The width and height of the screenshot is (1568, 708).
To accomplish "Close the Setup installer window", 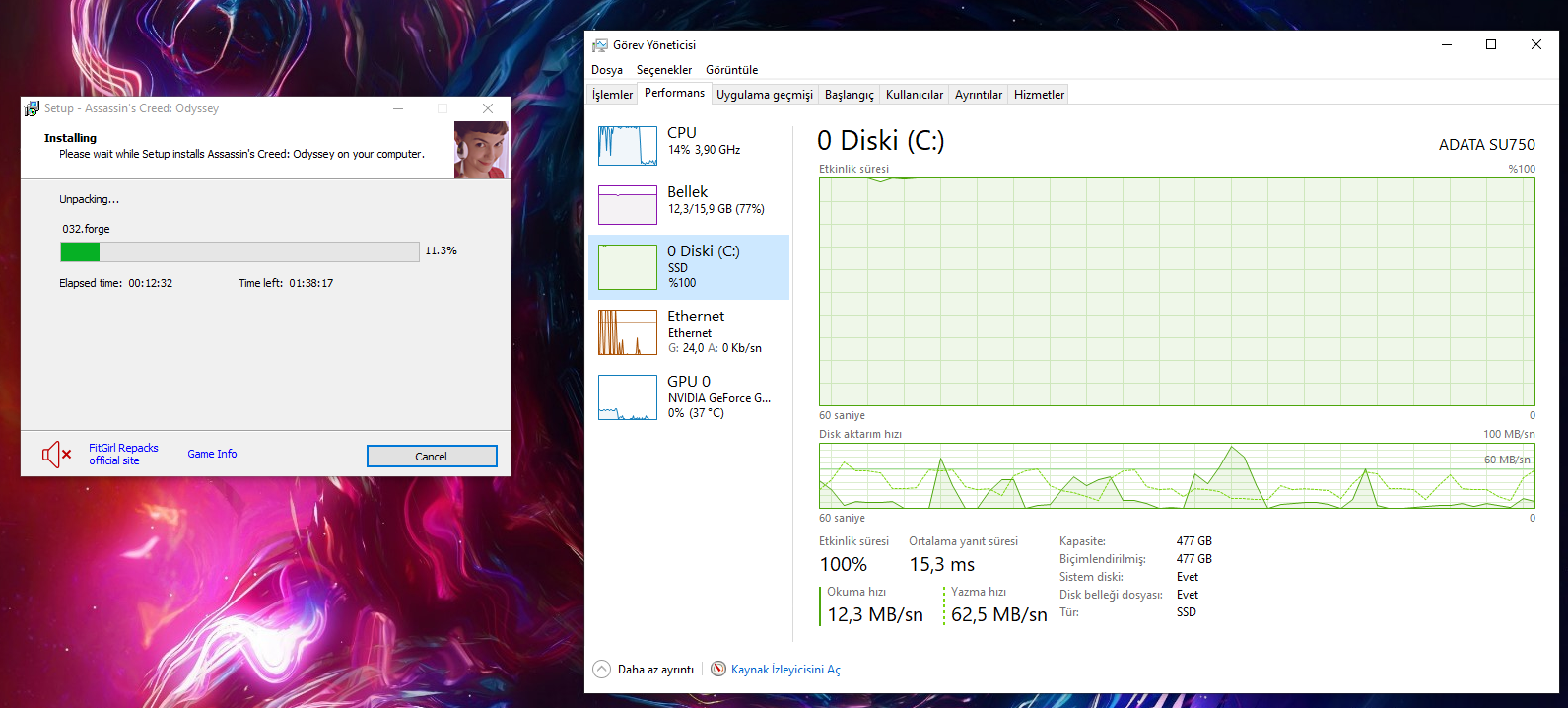I will 487,108.
